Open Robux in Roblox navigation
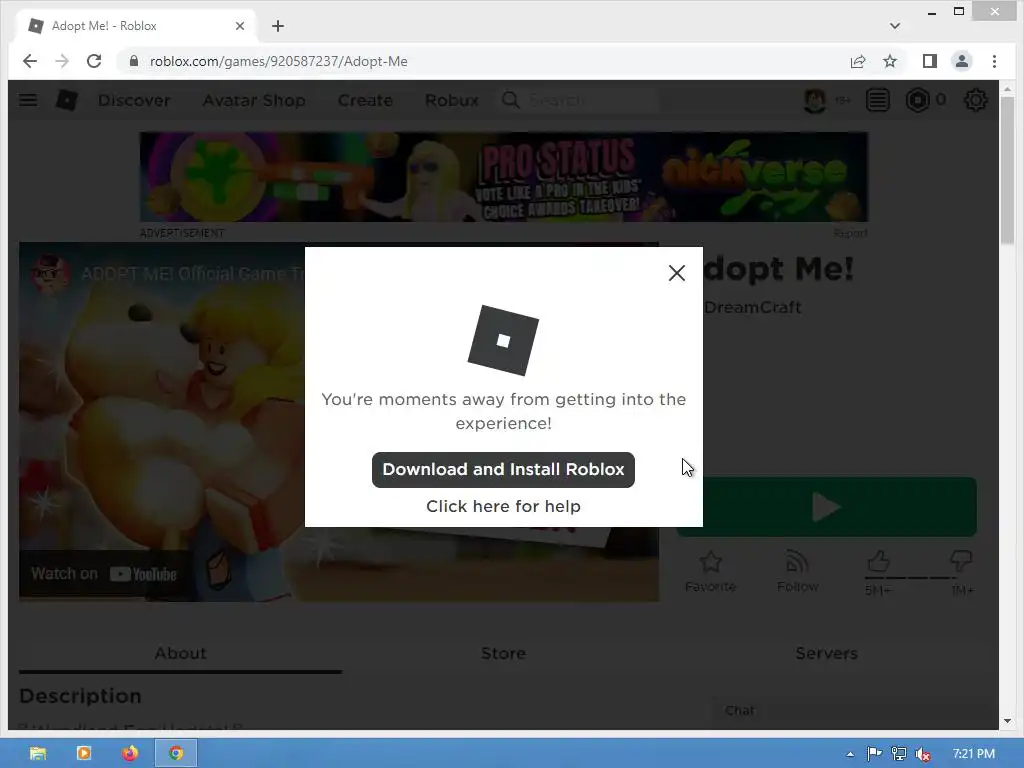Image resolution: width=1024 pixels, height=768 pixels. tap(451, 101)
